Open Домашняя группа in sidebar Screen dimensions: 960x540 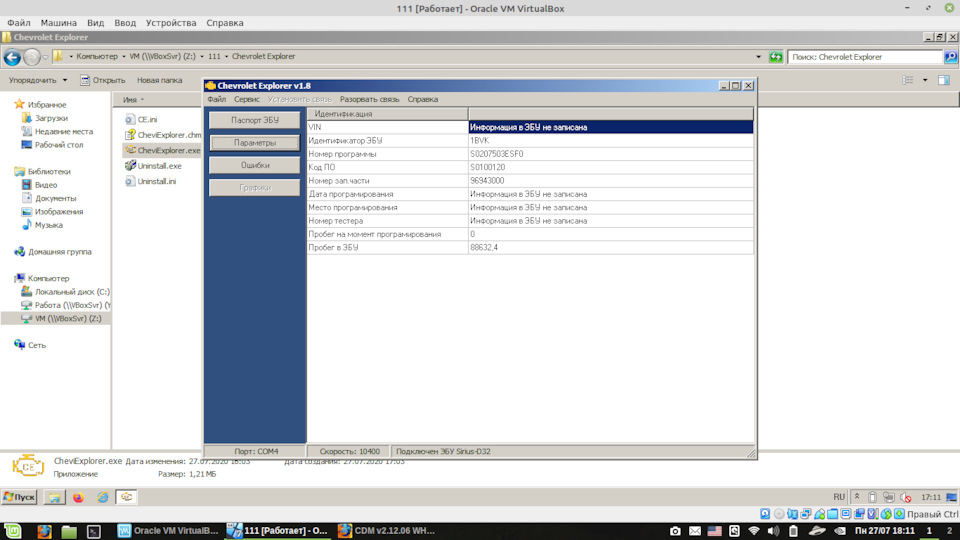(53, 252)
